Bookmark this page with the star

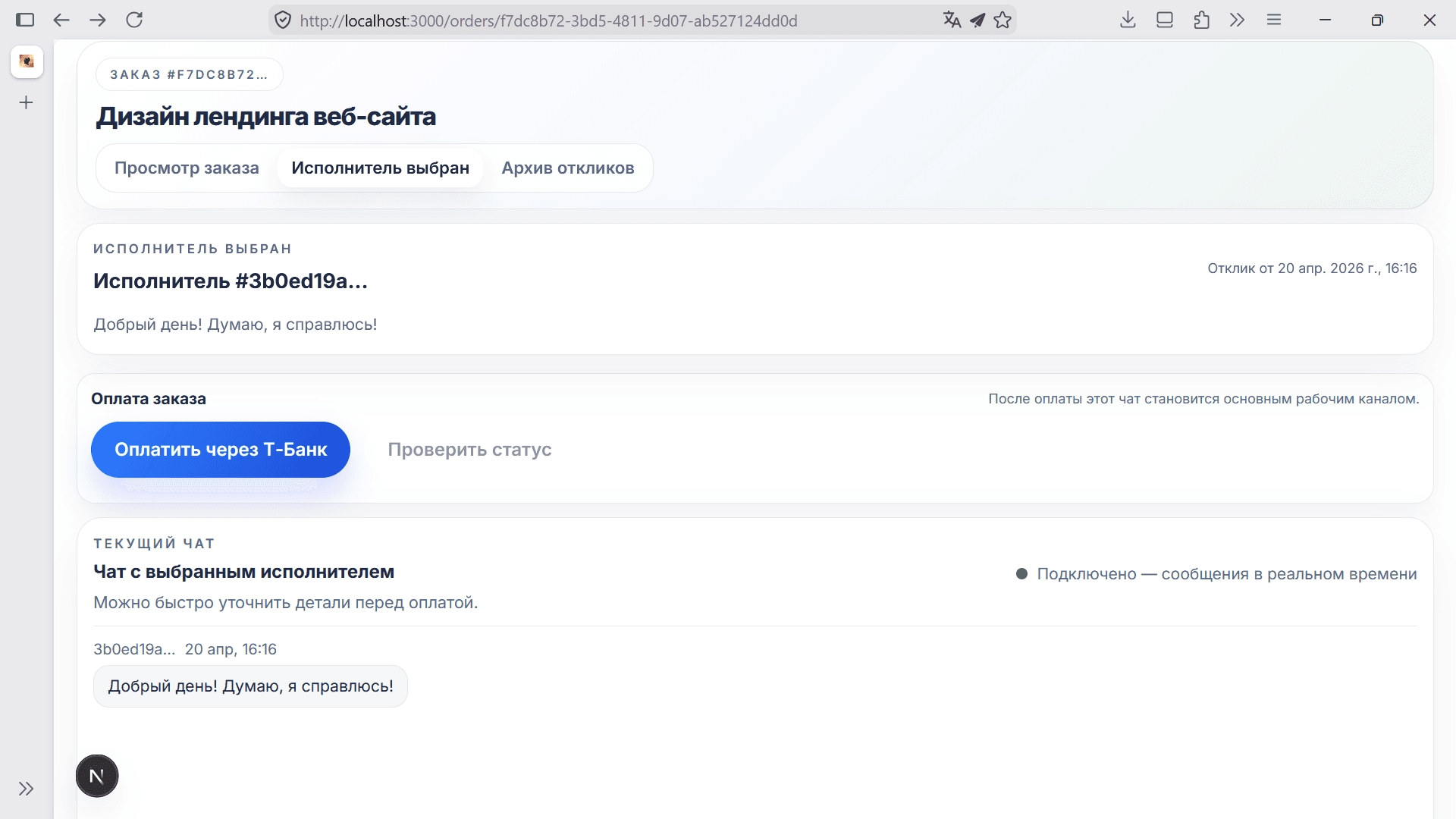point(1003,20)
